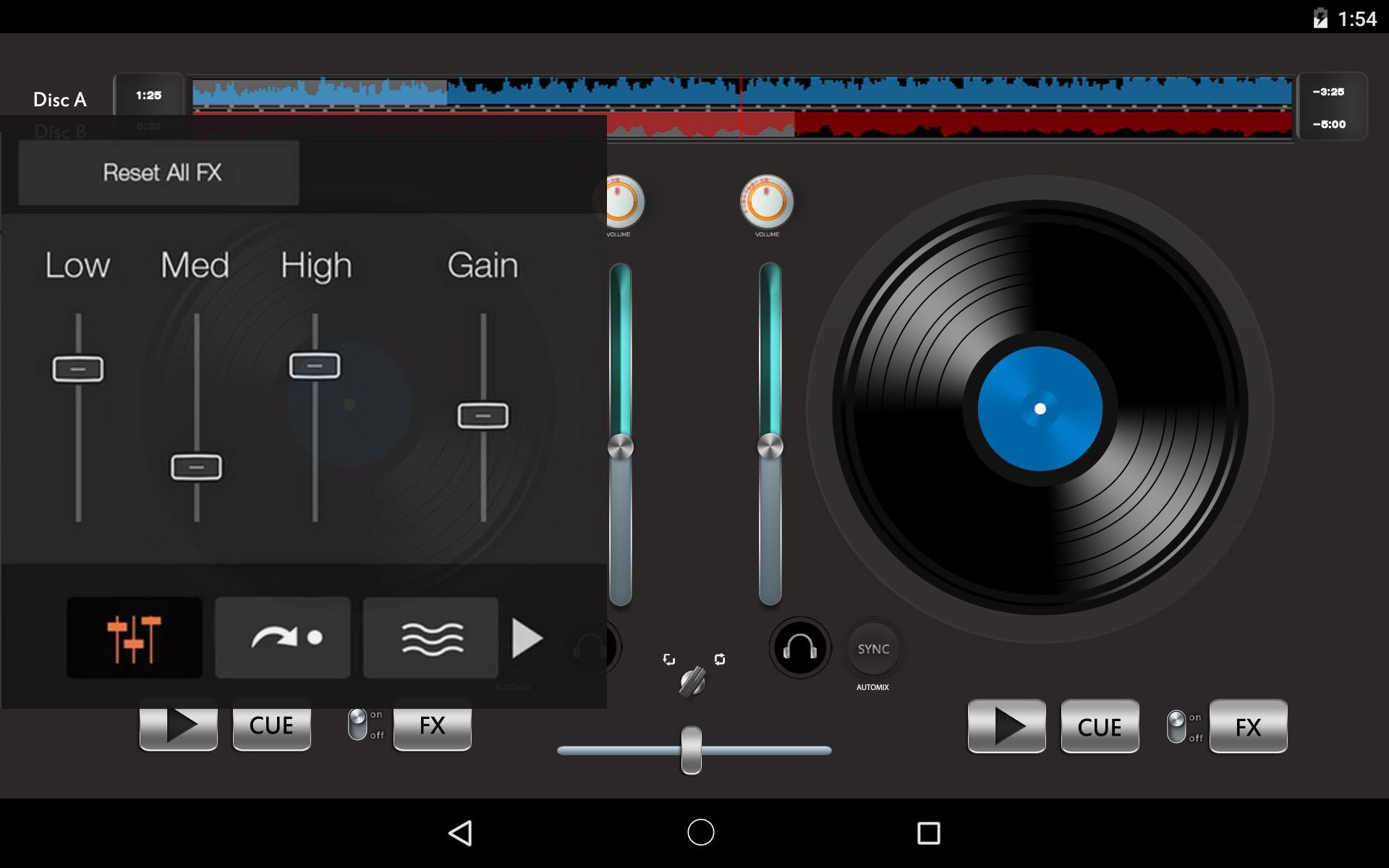1389x868 pixels.
Task: Toggle left deck FX on/off switch
Action: [357, 724]
